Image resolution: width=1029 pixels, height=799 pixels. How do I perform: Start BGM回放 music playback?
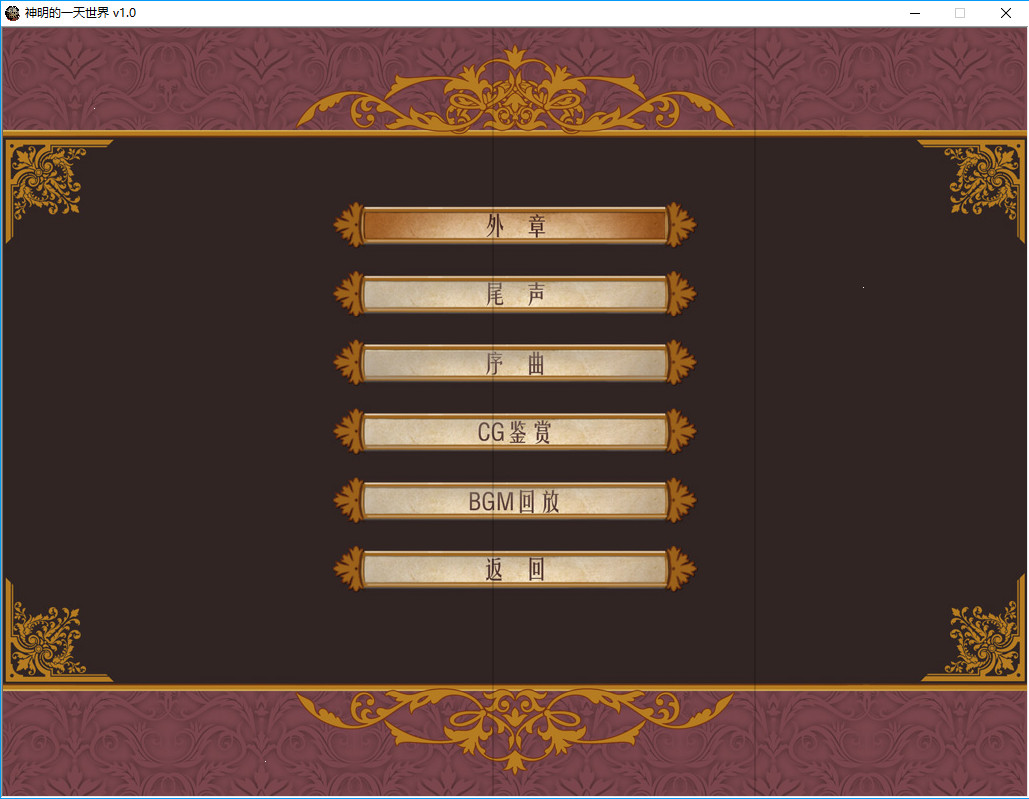(x=514, y=502)
